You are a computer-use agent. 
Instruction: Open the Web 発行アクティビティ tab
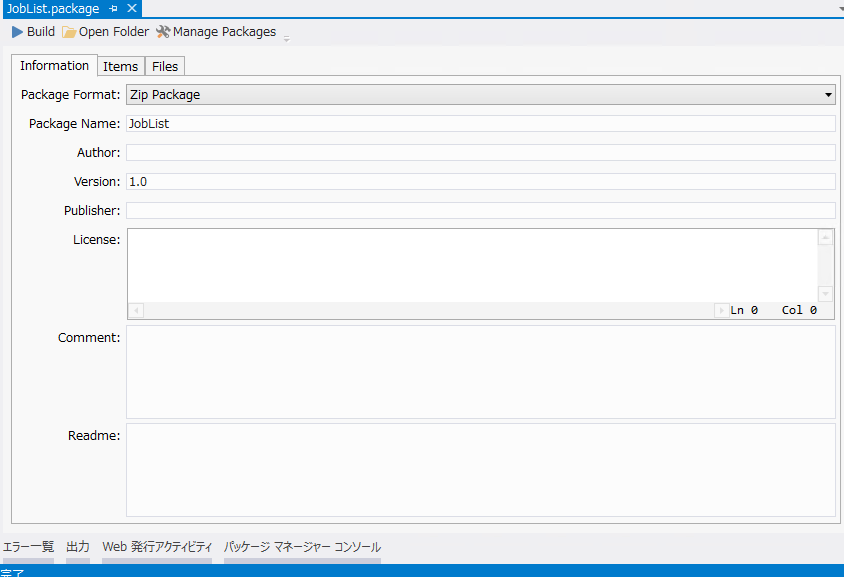pyautogui.click(x=157, y=547)
